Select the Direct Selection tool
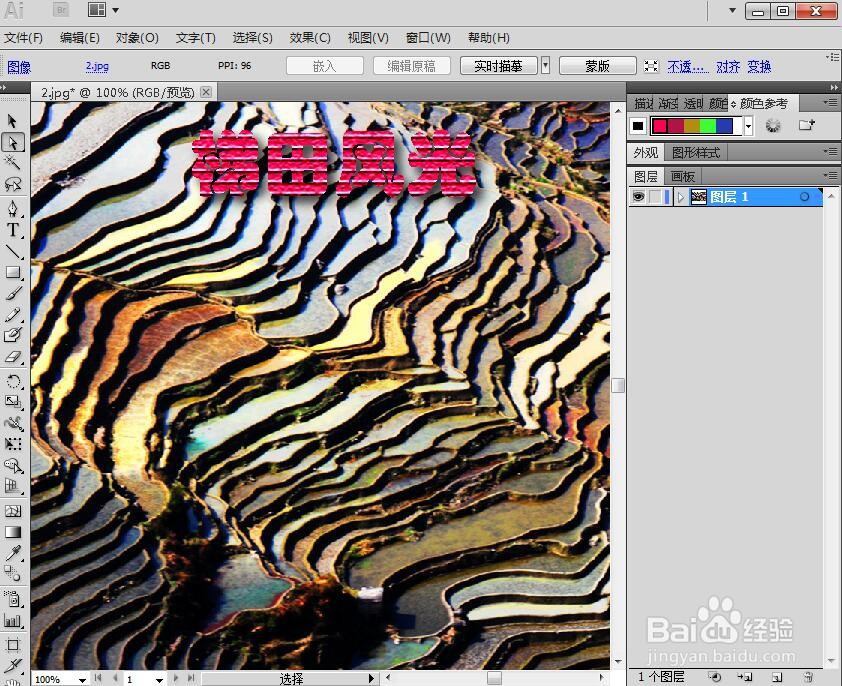 click(13, 142)
